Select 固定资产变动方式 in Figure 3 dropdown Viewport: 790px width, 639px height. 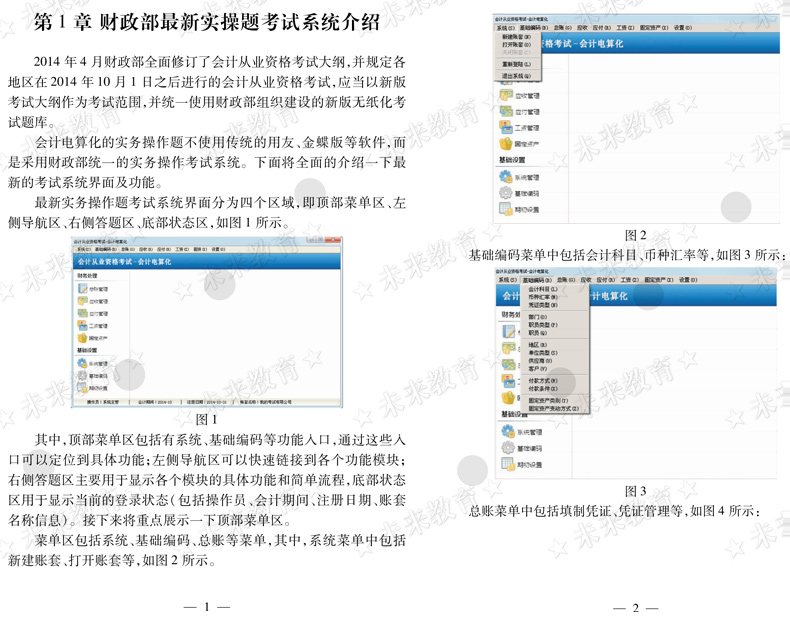pyautogui.click(x=554, y=408)
